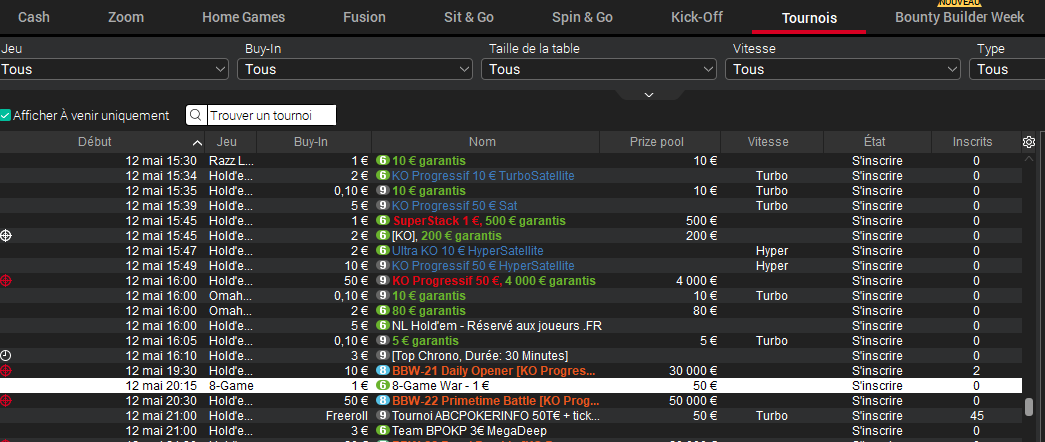Click the 8-max badge on BBW-22 Primetime Battle
The width and height of the screenshot is (1045, 442).
tap(383, 401)
